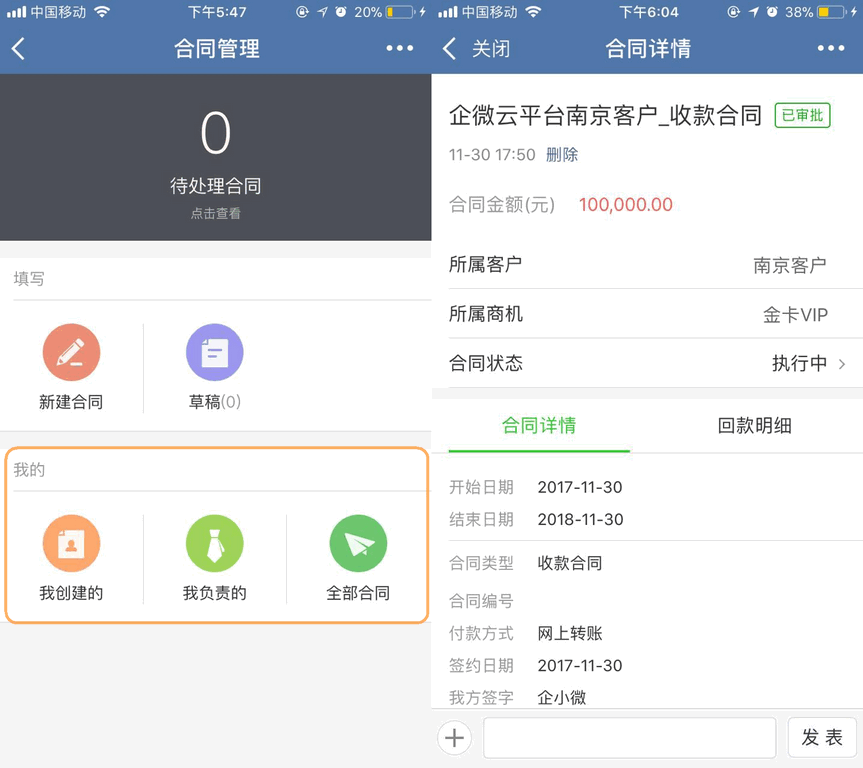
Task: Open the more options dots in 合同管理
Action: tap(399, 49)
